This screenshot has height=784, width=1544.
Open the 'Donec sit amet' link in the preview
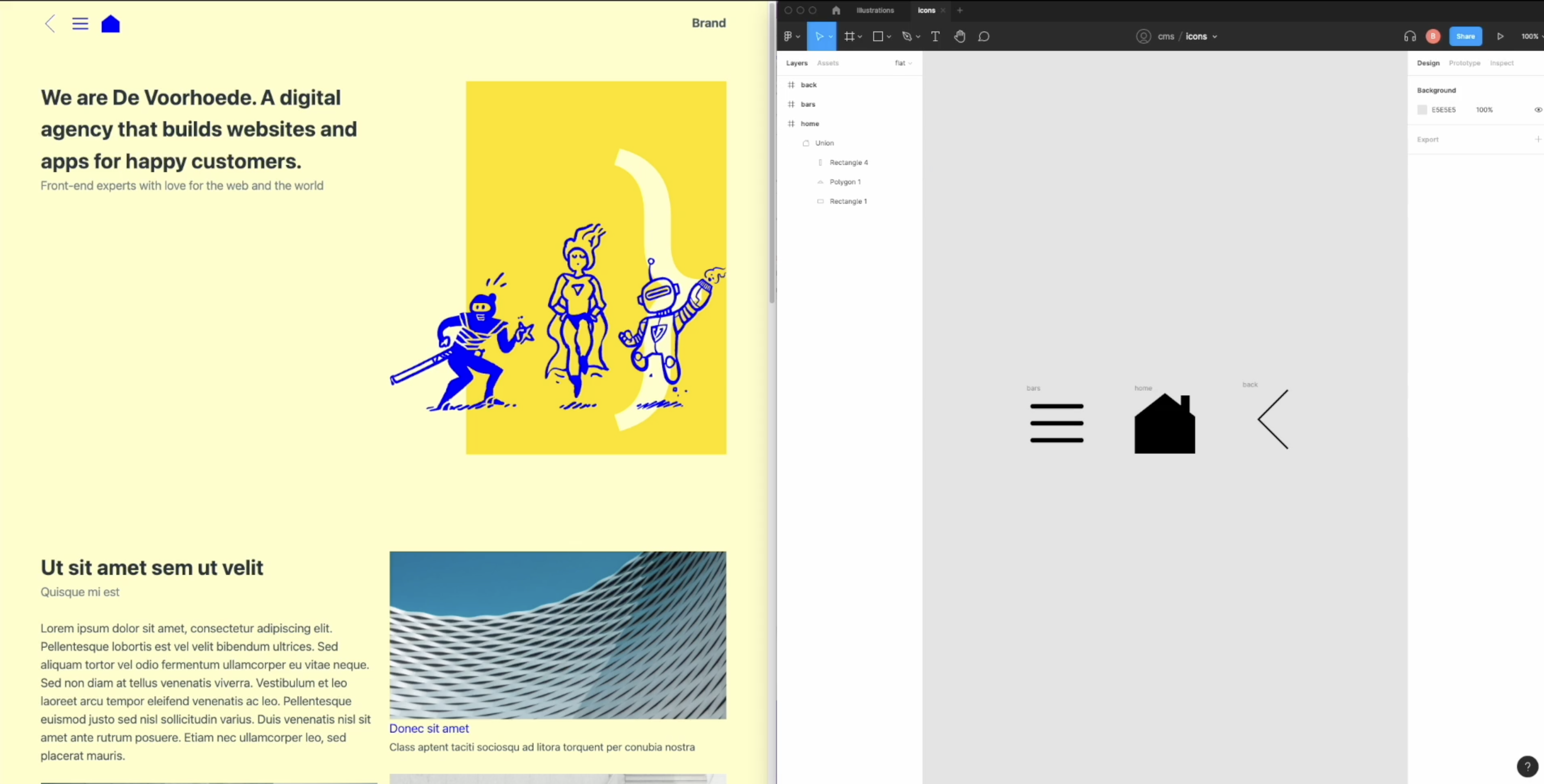pyautogui.click(x=428, y=728)
